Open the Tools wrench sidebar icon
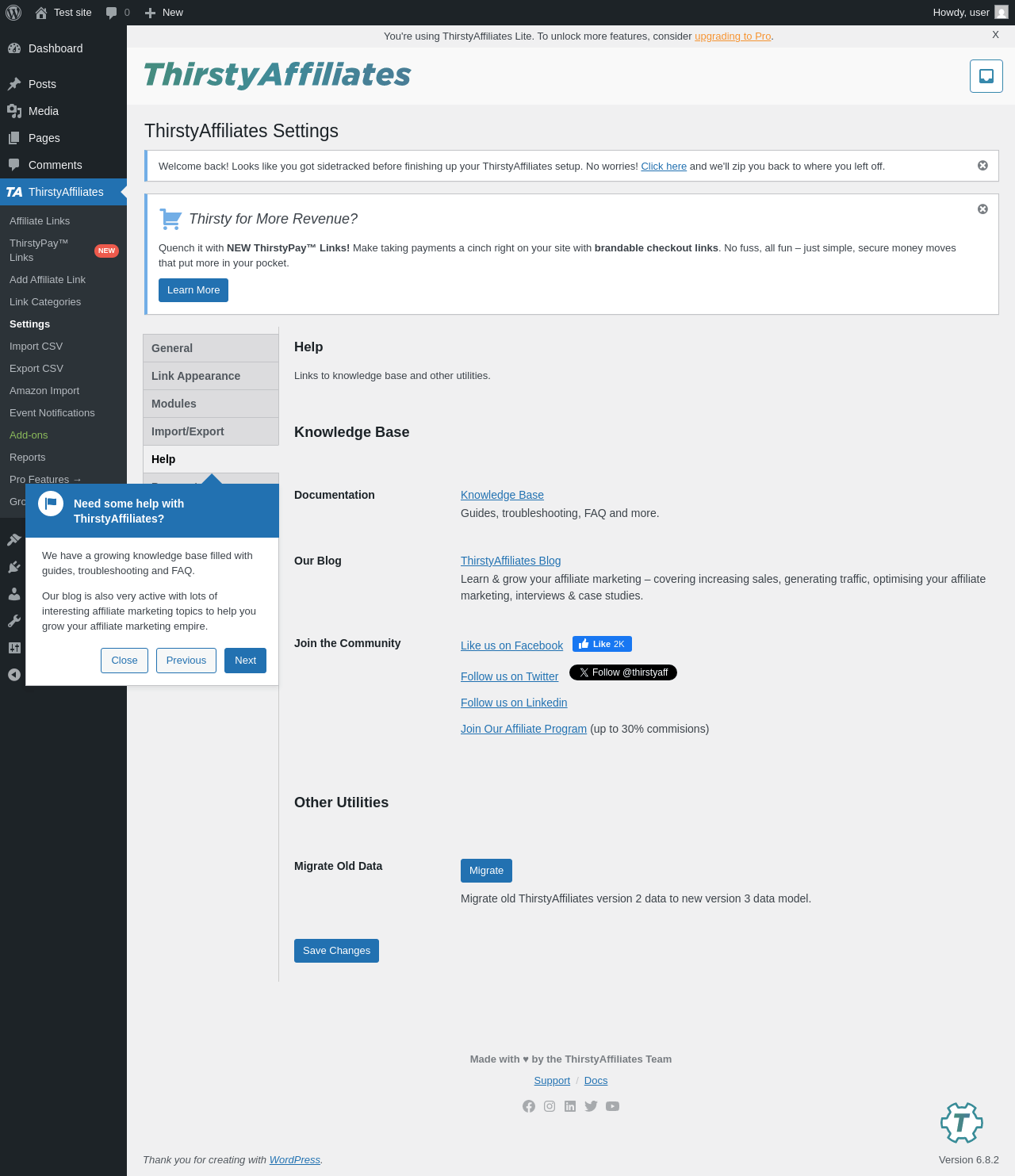Image resolution: width=1015 pixels, height=1176 pixels. [14, 620]
